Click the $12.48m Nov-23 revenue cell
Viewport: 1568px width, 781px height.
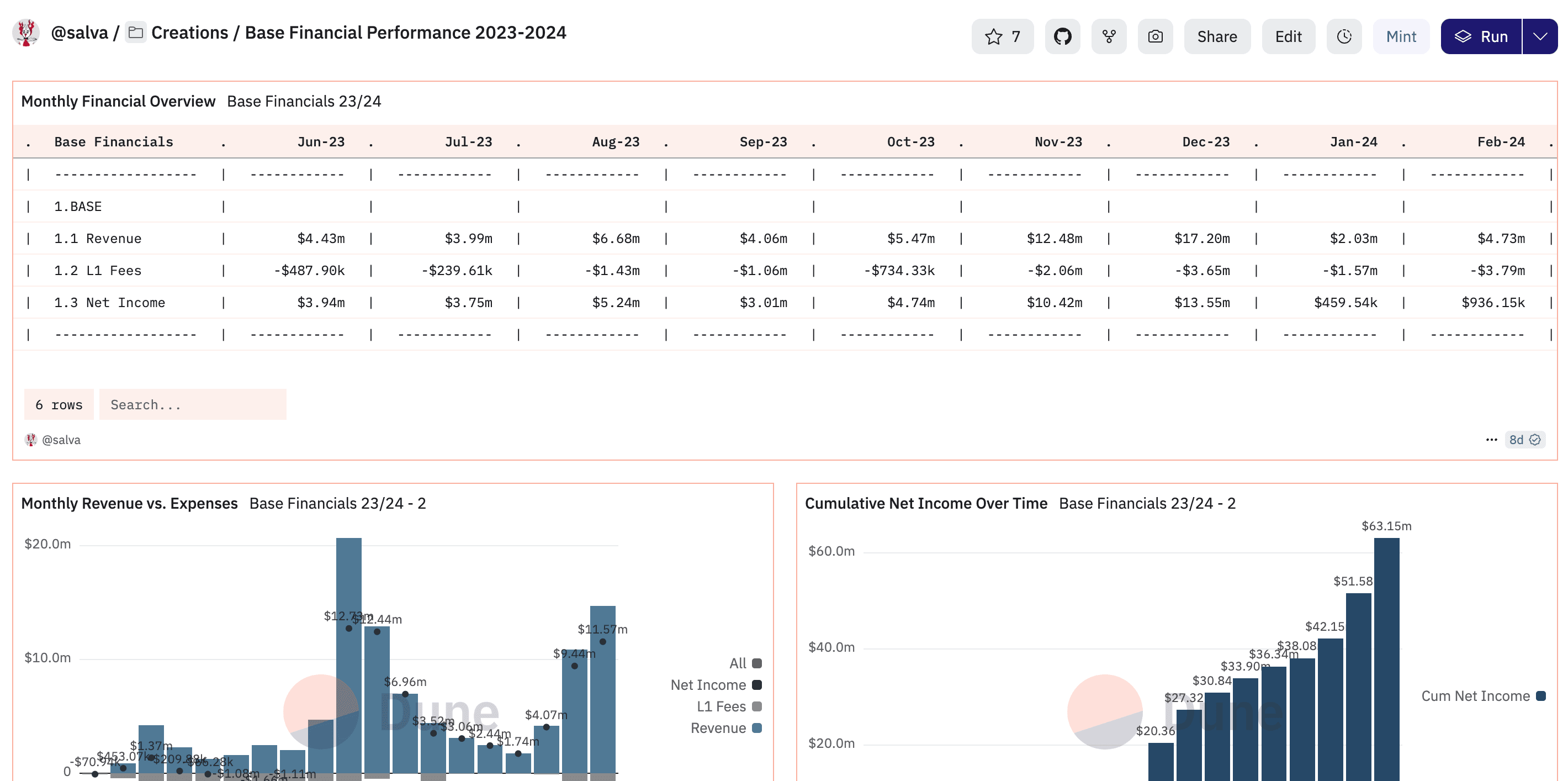click(x=1055, y=239)
